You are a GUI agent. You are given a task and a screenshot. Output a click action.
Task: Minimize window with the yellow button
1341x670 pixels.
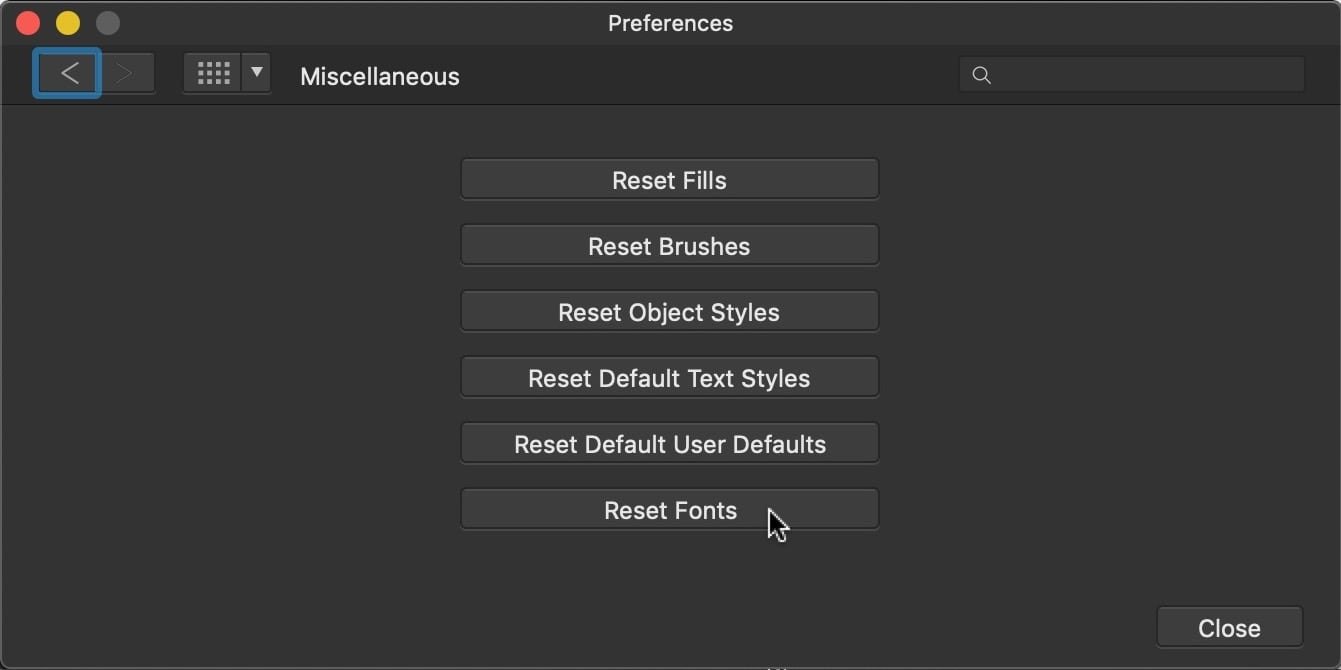tap(68, 22)
